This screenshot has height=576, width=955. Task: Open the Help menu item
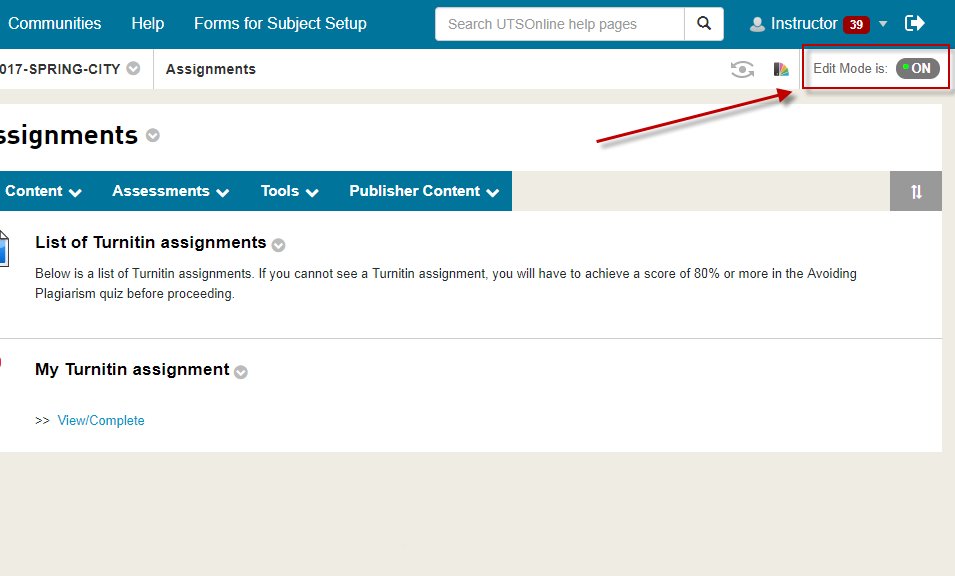point(147,23)
